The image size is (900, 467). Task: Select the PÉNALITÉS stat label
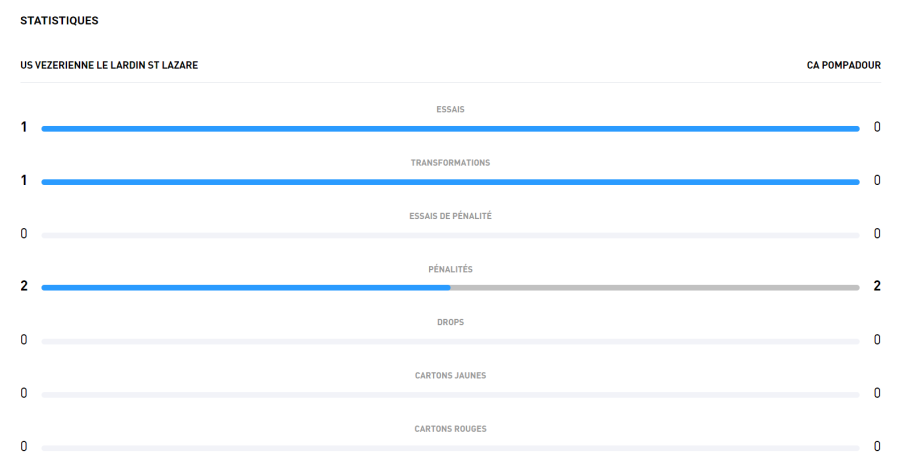pos(450,269)
